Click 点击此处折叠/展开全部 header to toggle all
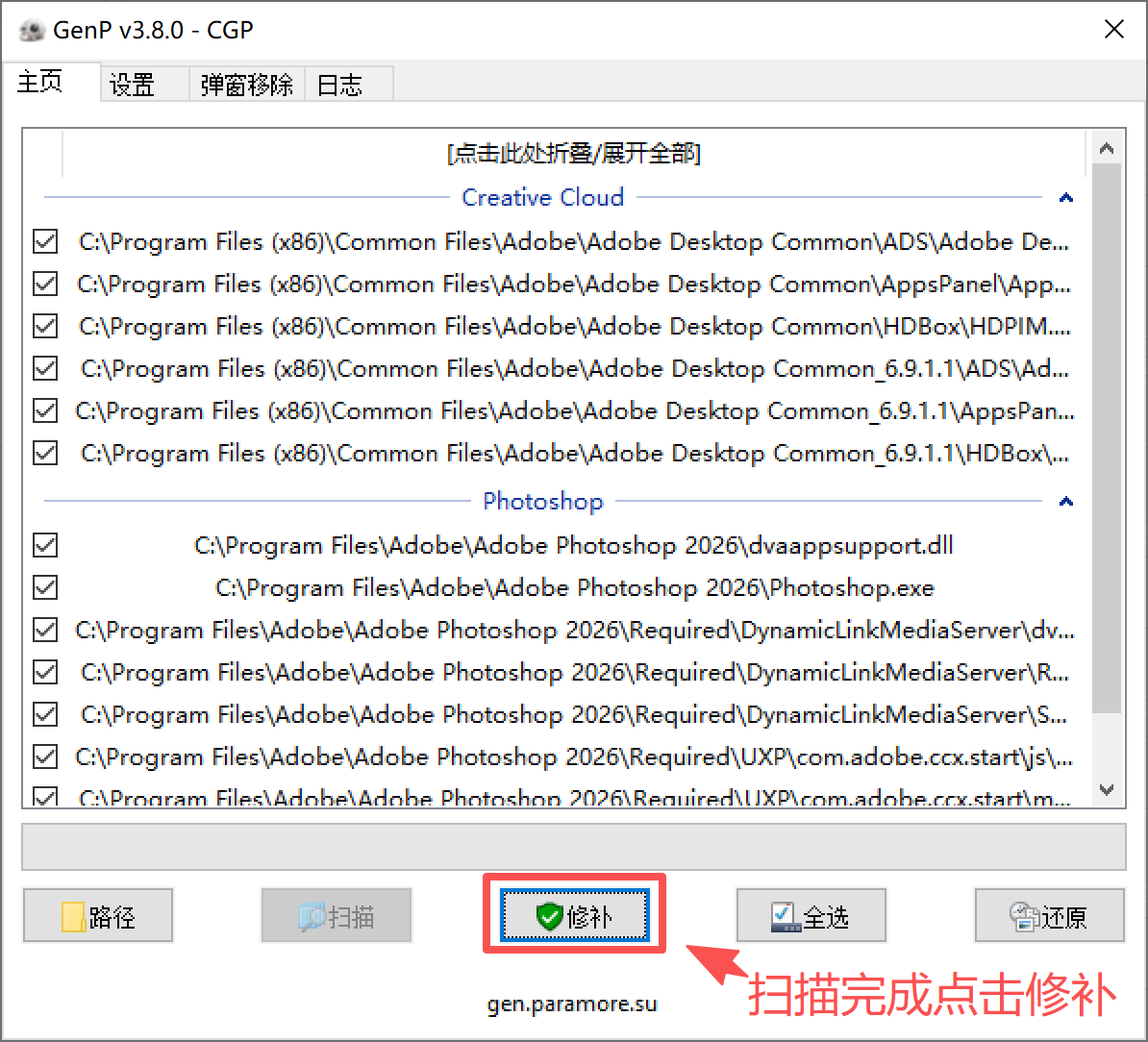Screen dimensions: 1148x1042 click(x=573, y=154)
